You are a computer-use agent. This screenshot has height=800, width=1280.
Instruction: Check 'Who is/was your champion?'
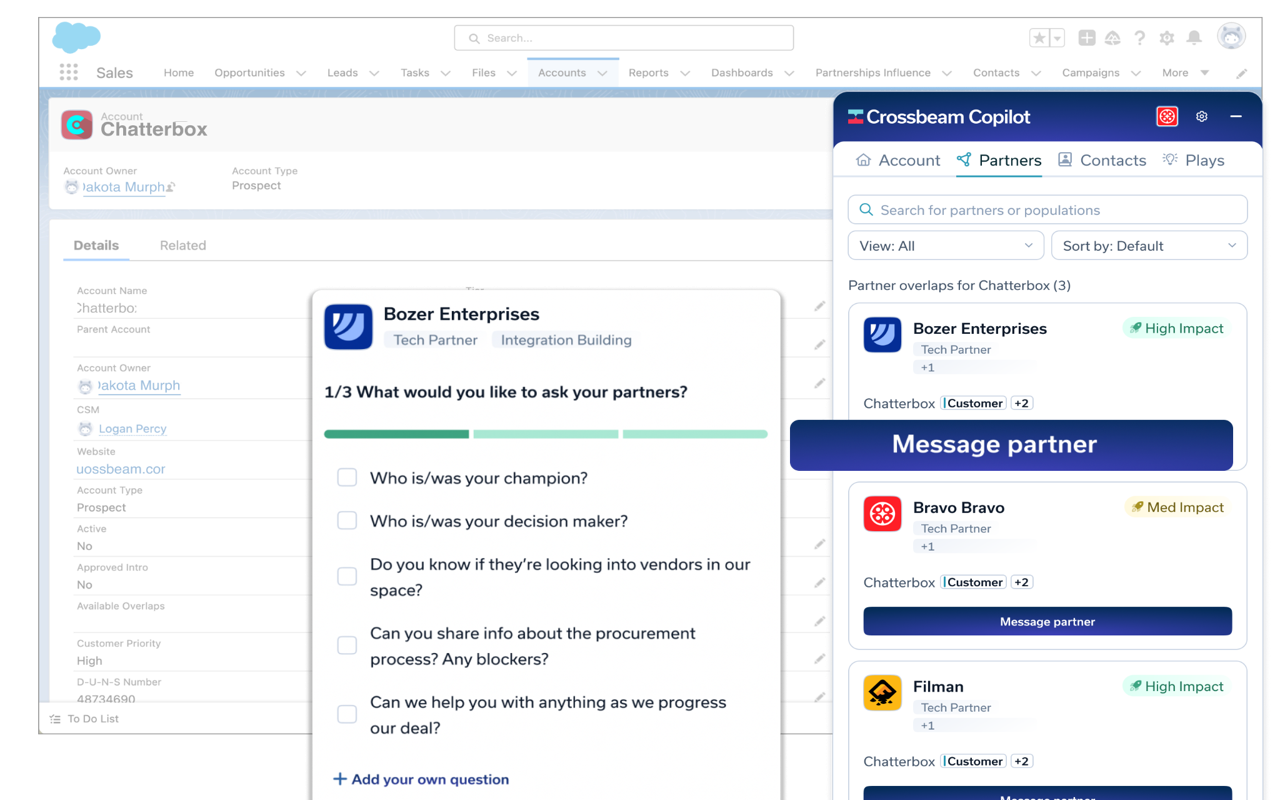[347, 477]
